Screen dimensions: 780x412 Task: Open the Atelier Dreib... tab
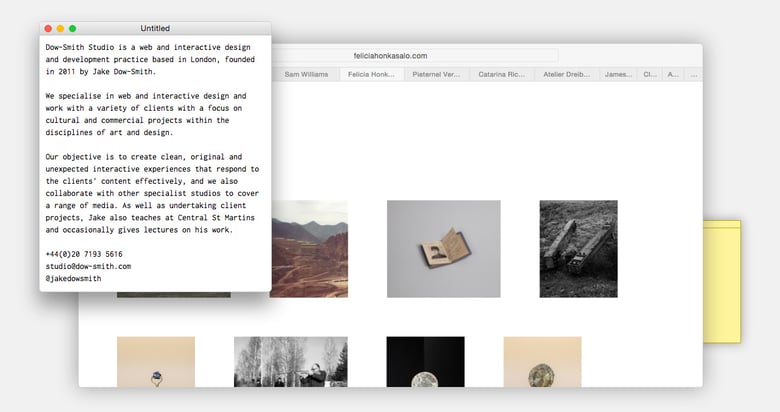[x=567, y=74]
